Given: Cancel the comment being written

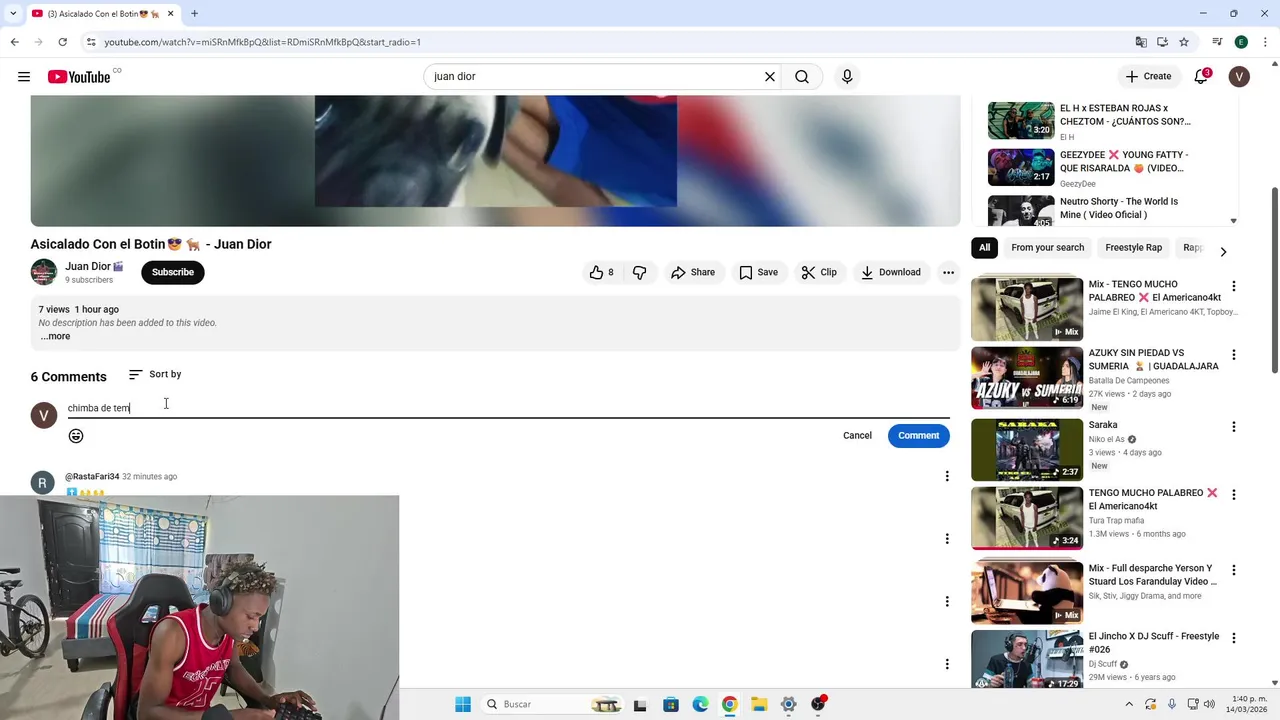Looking at the screenshot, I should click(857, 435).
